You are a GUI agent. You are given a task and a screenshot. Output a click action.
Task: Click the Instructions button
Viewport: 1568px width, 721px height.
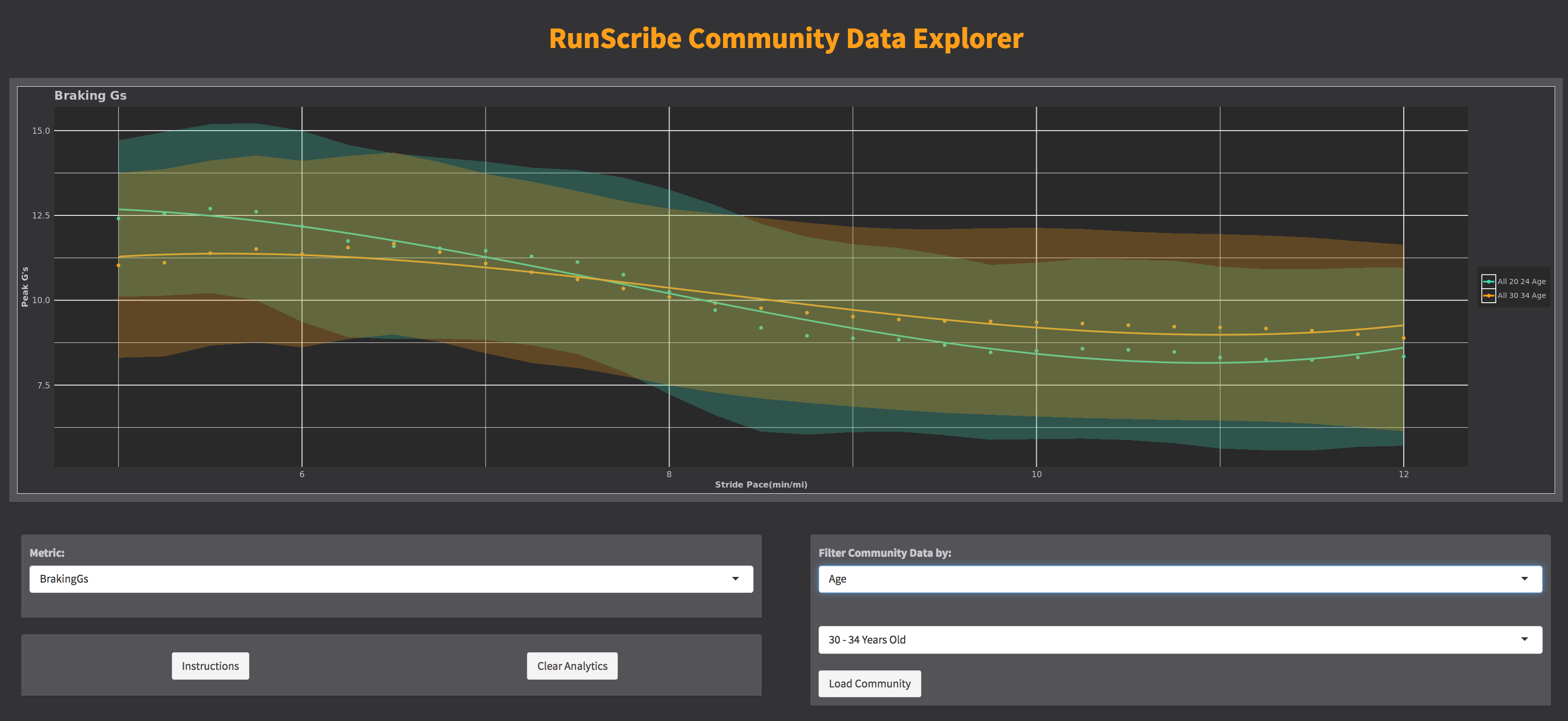tap(210, 666)
